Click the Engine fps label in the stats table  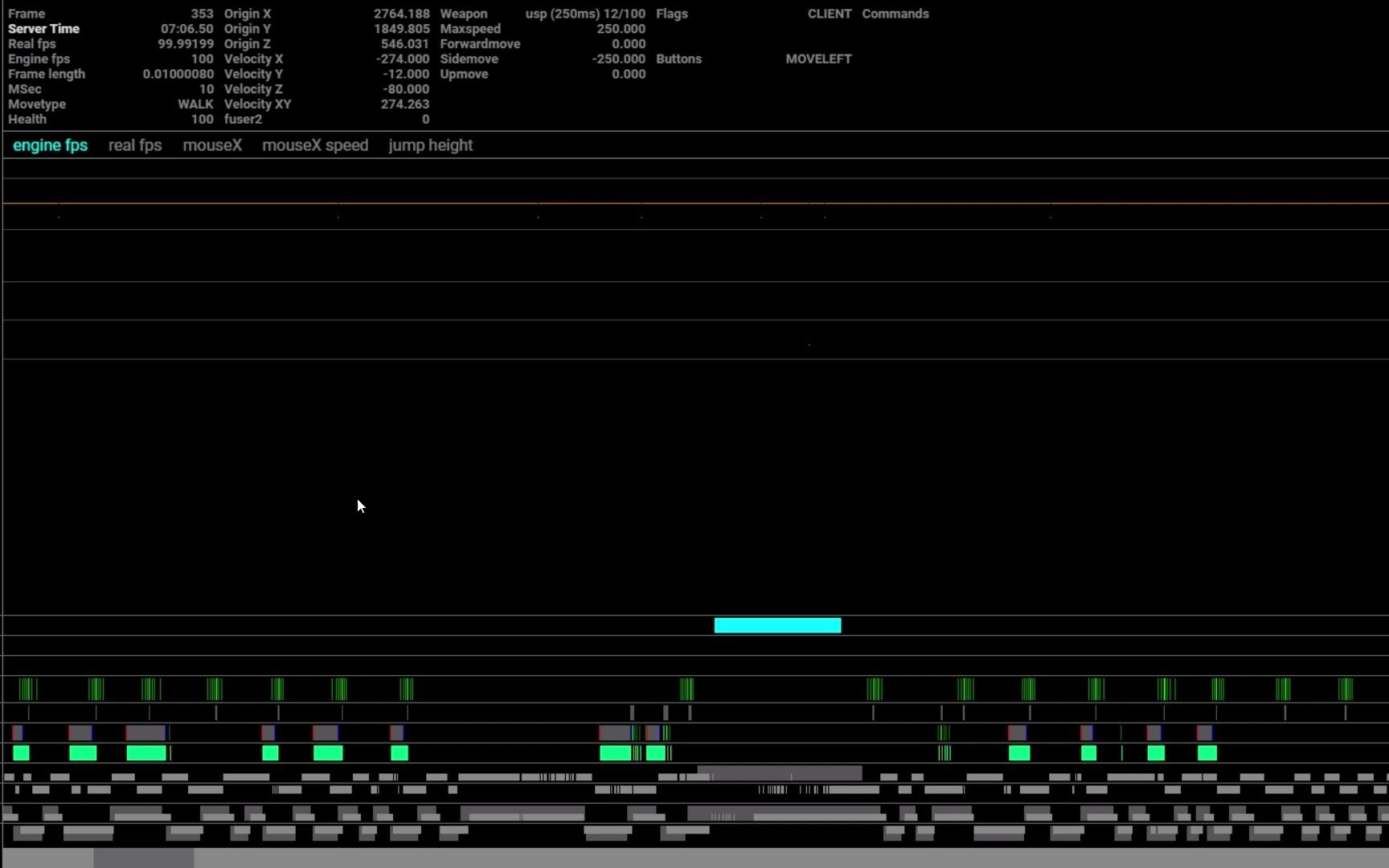coord(39,59)
